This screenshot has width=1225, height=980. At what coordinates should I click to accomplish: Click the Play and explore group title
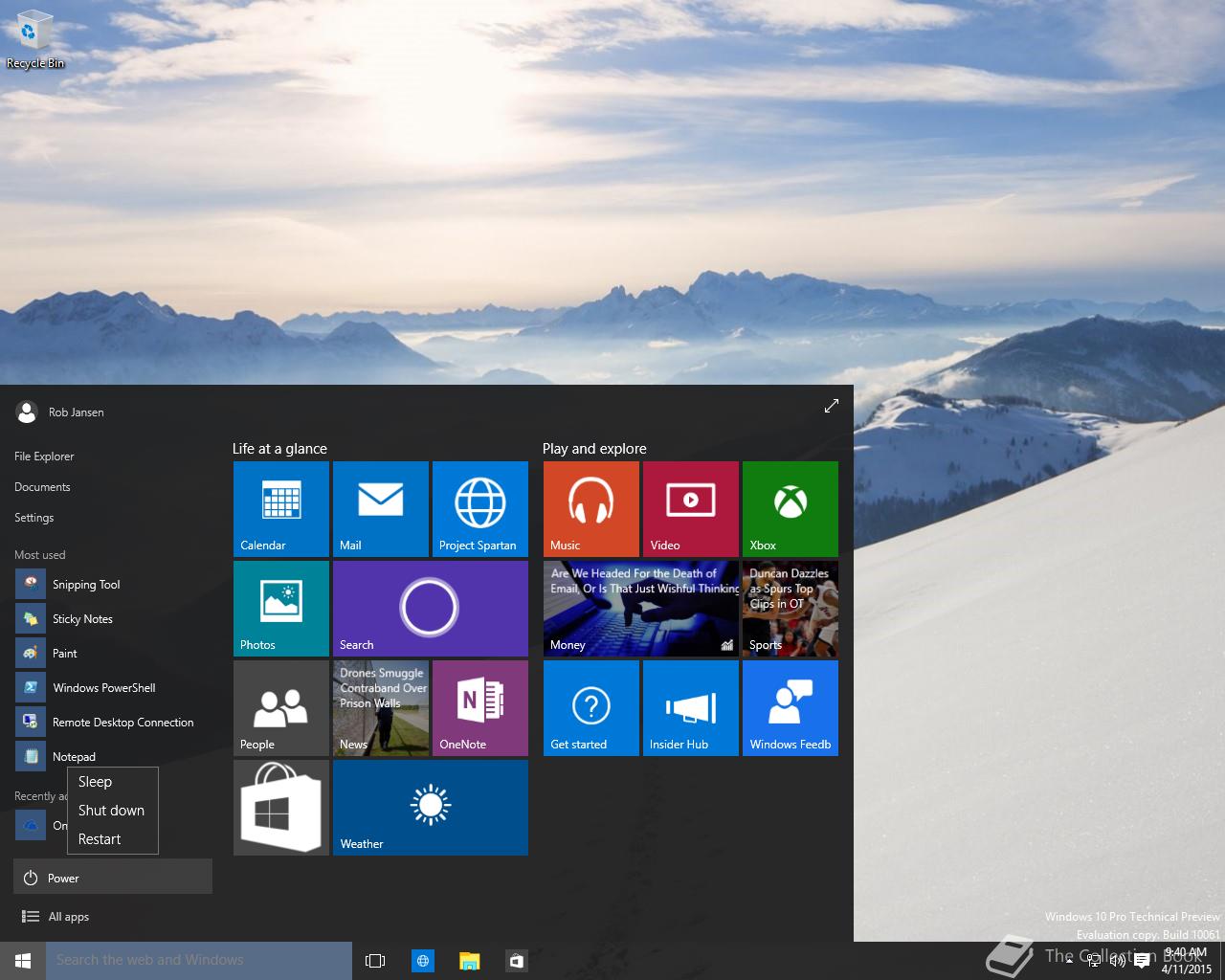pos(594,449)
